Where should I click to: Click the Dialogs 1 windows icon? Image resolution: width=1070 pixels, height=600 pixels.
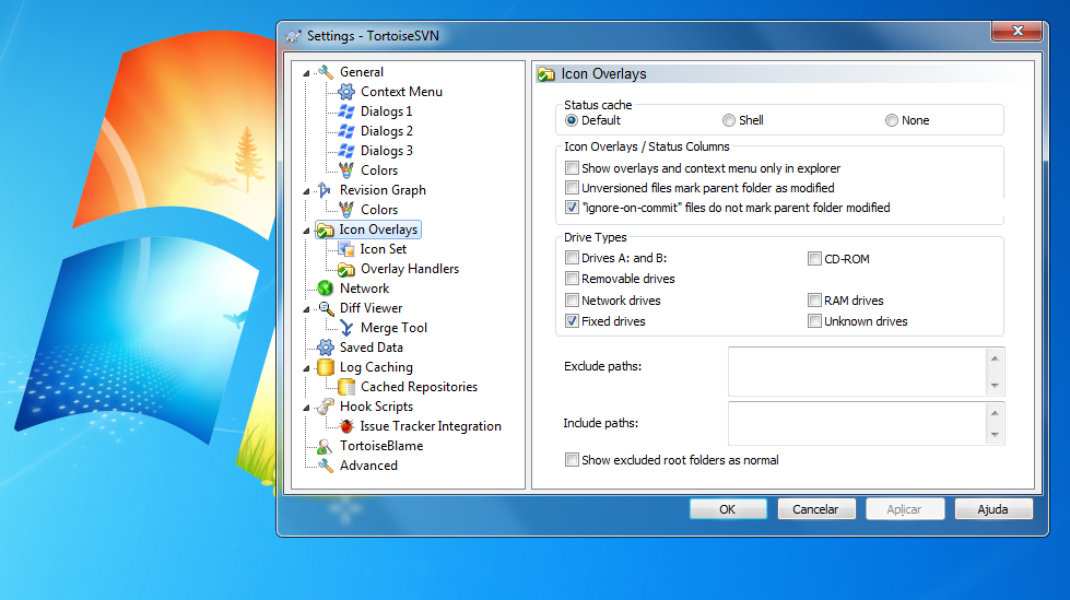click(347, 111)
